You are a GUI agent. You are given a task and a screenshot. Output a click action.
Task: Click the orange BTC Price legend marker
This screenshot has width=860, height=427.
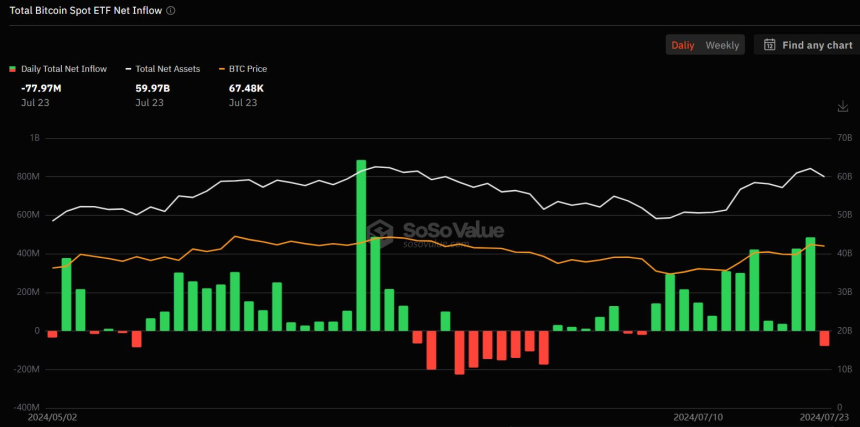221,69
